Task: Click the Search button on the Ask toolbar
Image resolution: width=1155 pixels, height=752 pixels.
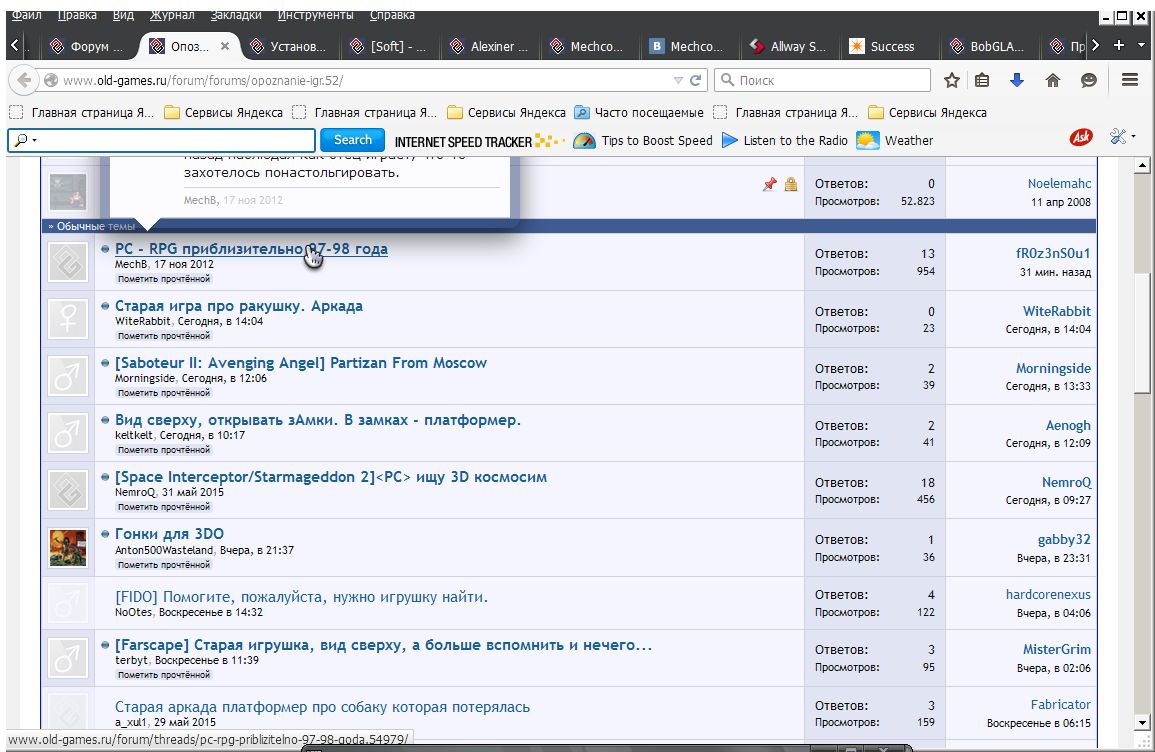Action: pos(352,140)
